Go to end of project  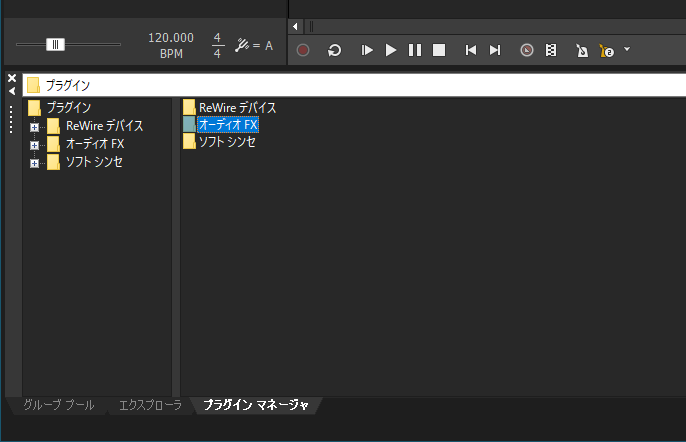(494, 49)
